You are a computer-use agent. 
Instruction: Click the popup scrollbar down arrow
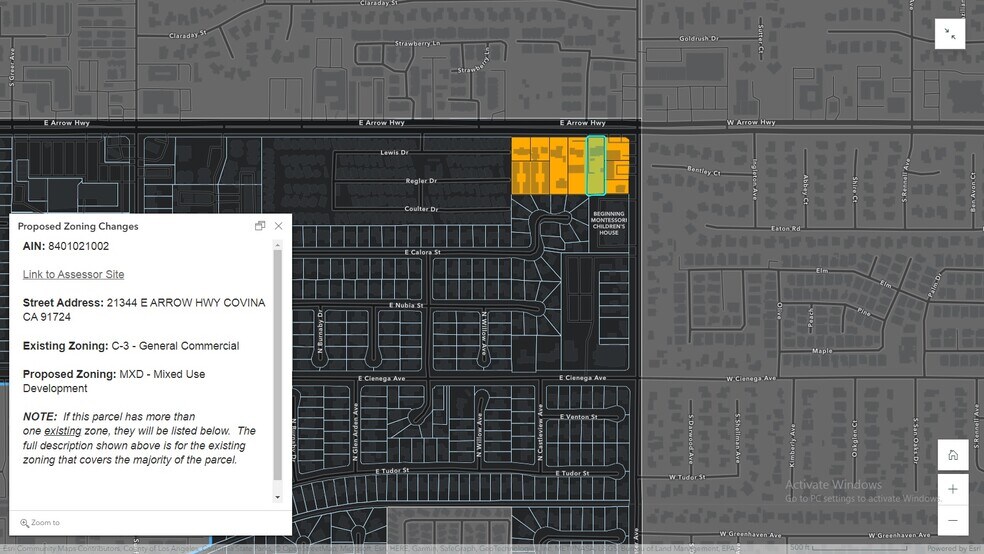[278, 497]
